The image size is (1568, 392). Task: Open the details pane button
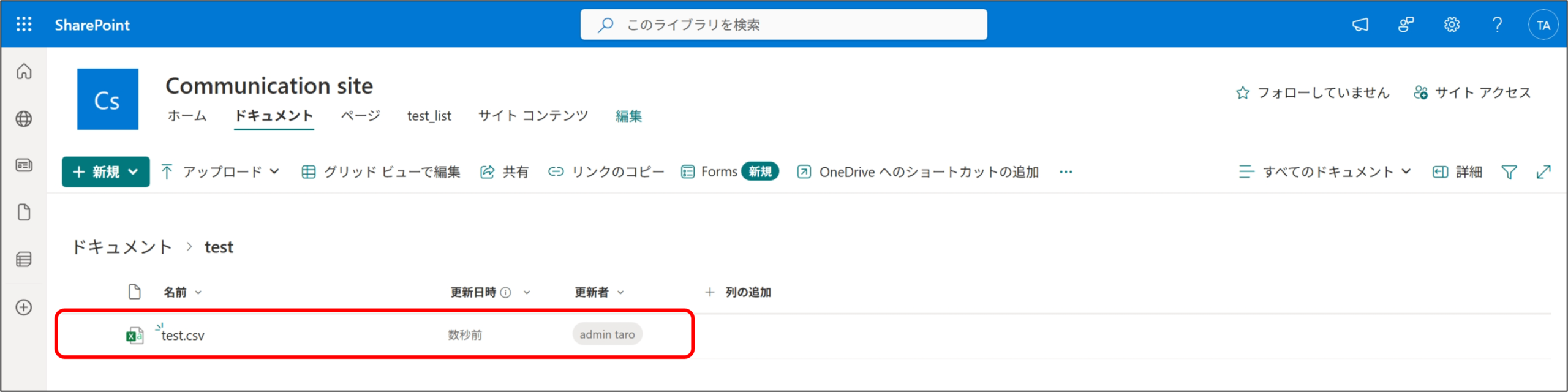(1457, 172)
